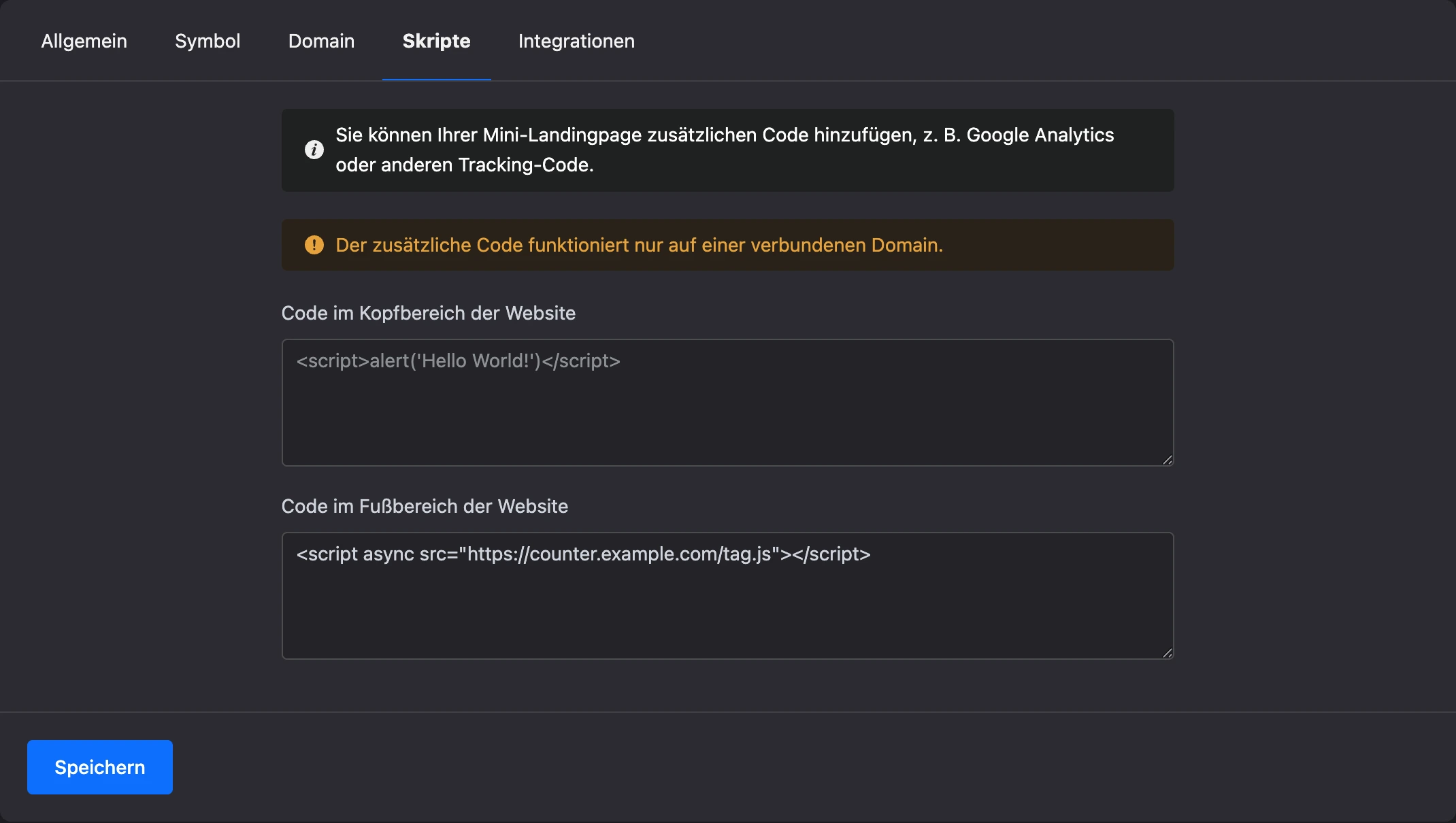Focus the Kopfbereich code textarea
1456x823 pixels.
[x=727, y=403]
